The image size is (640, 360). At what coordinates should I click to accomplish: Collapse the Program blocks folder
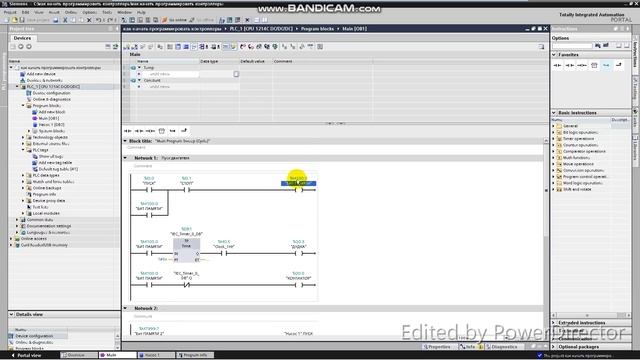pyautogui.click(x=23, y=106)
